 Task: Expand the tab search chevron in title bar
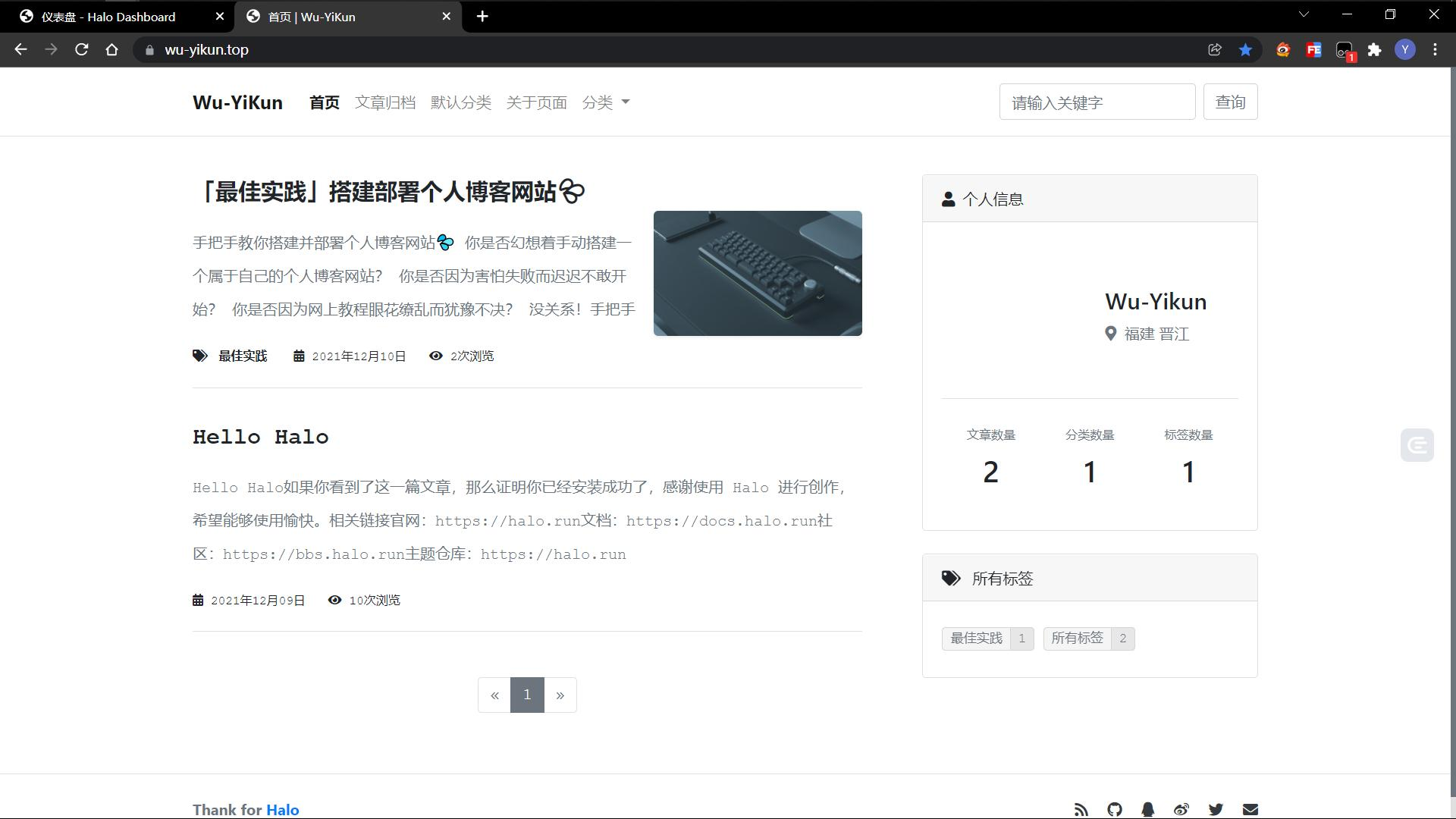click(1304, 14)
